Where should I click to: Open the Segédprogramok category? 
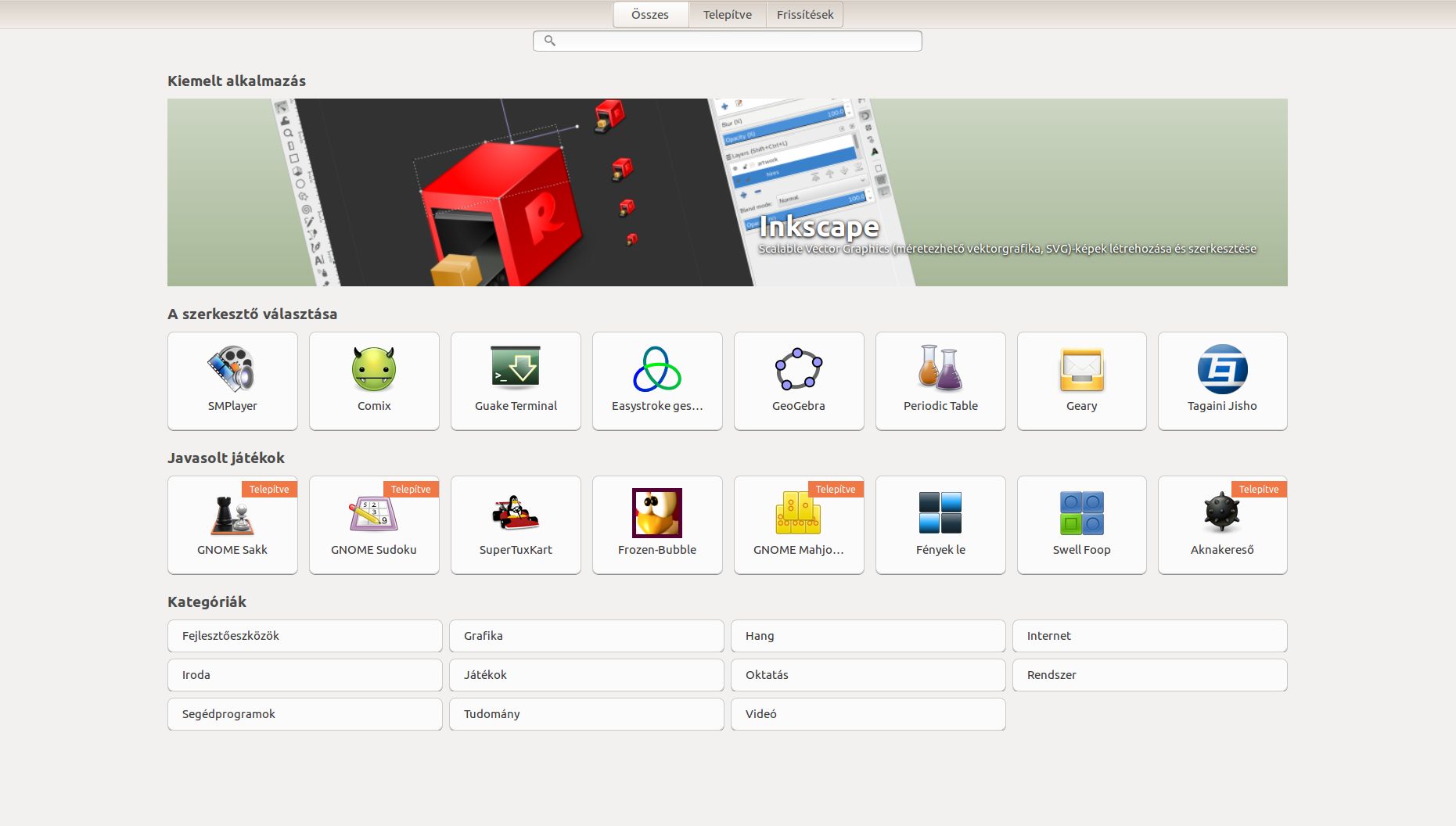(305, 714)
